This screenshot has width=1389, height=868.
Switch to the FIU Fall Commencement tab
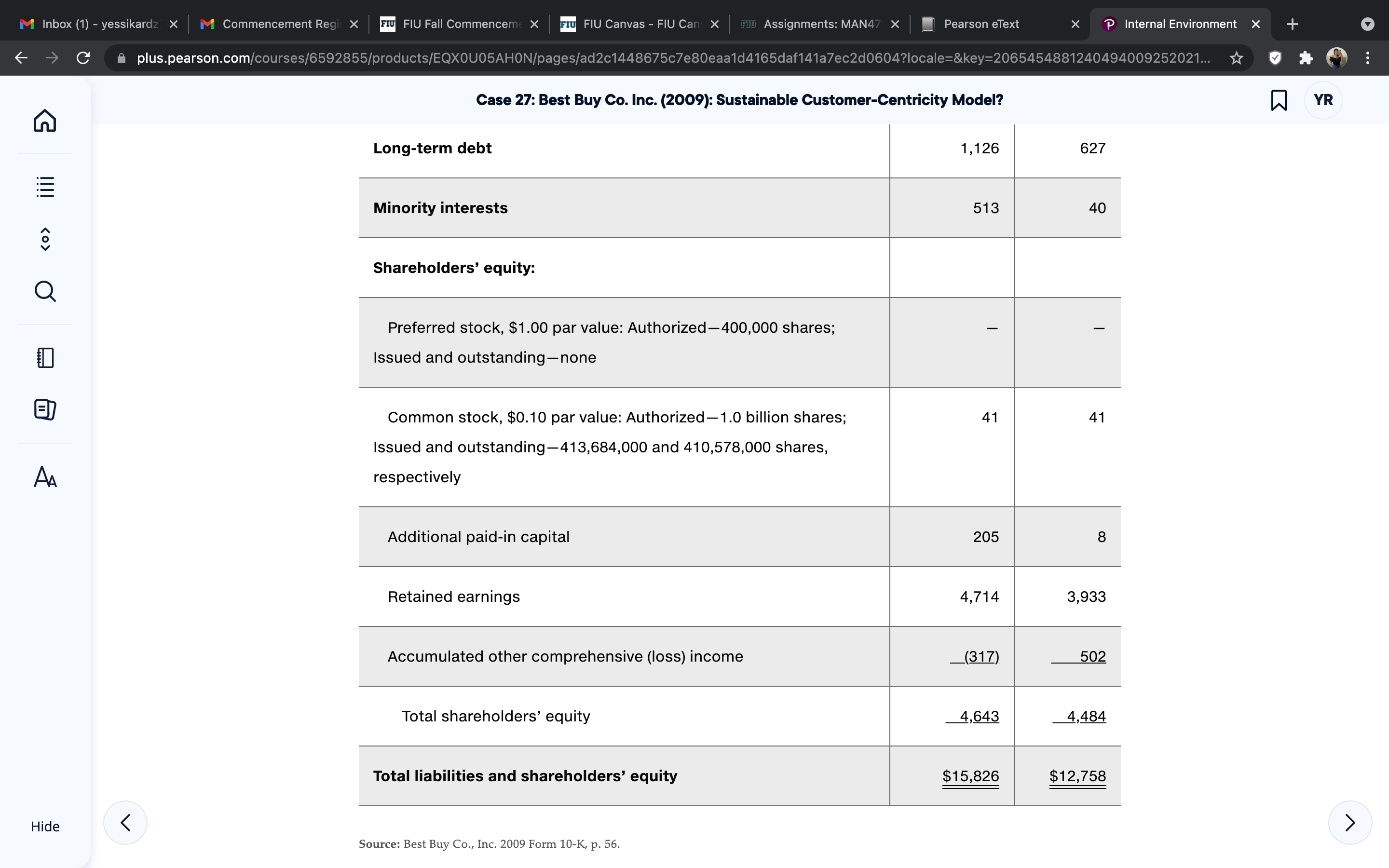point(460,24)
